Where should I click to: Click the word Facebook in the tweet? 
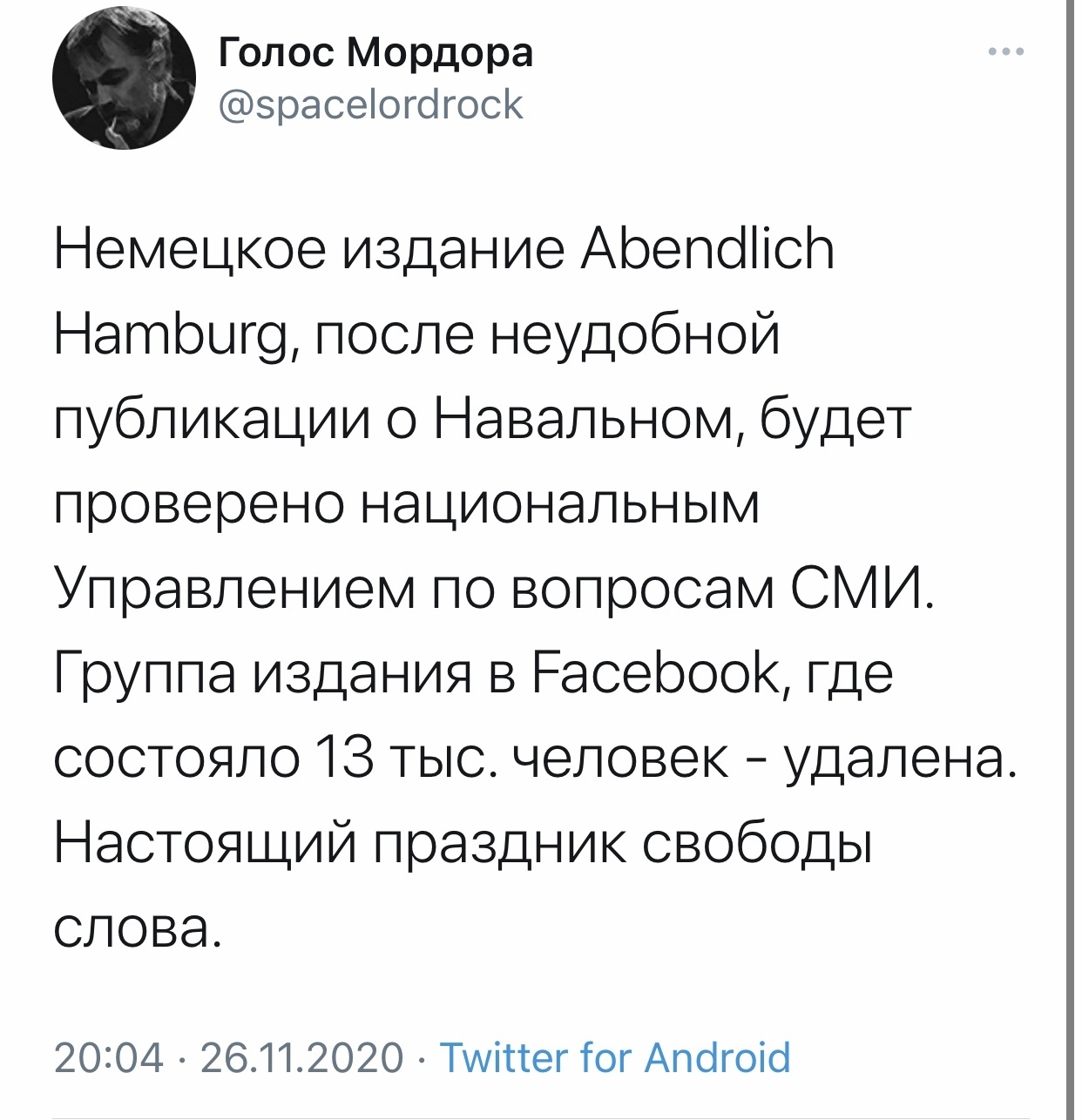tap(659, 673)
